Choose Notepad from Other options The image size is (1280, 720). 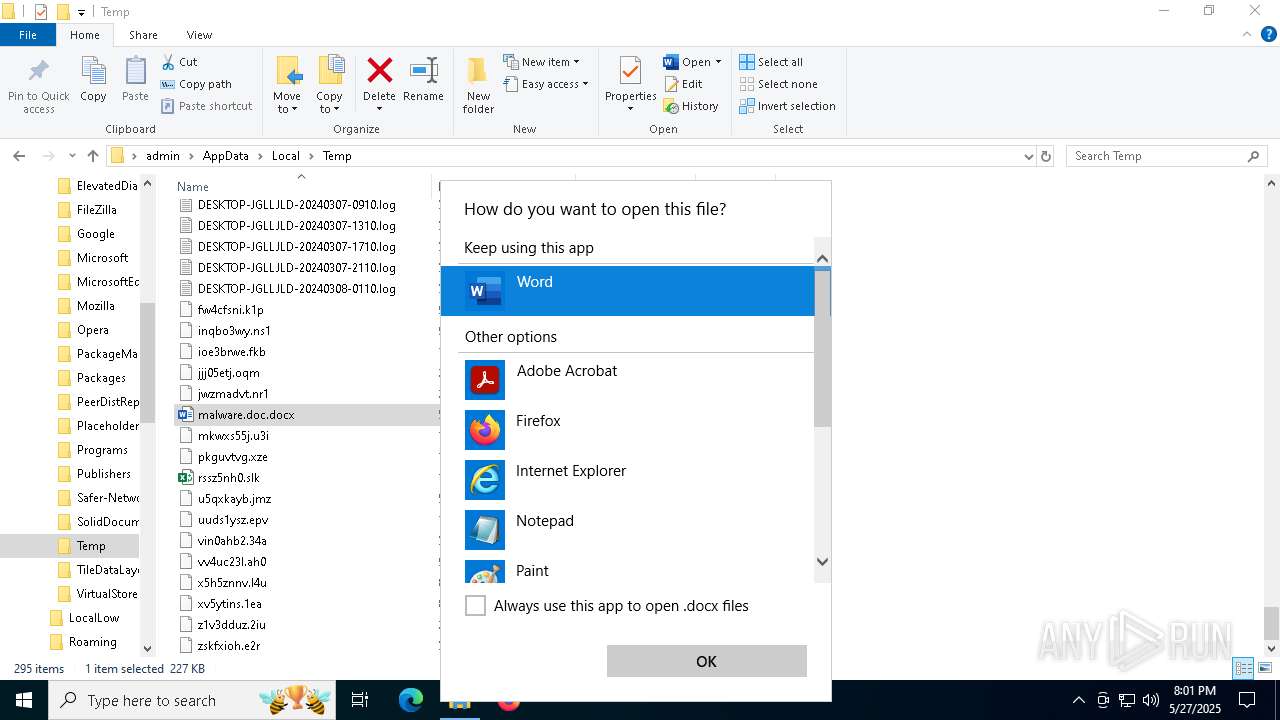pos(628,530)
